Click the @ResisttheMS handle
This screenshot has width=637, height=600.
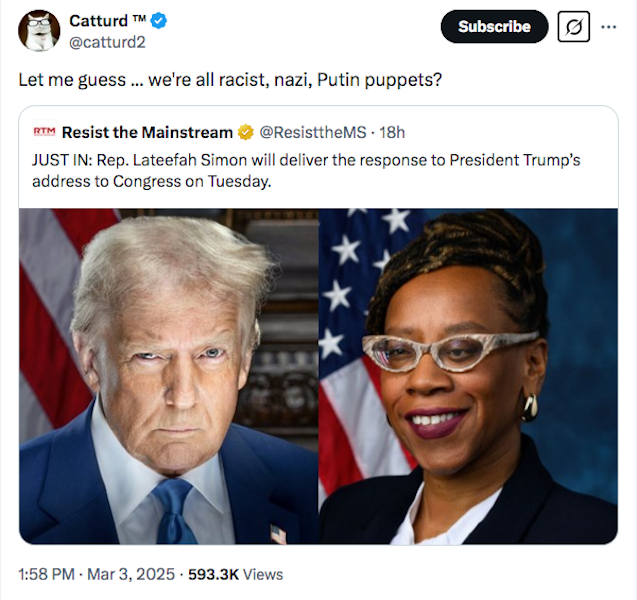(312, 132)
